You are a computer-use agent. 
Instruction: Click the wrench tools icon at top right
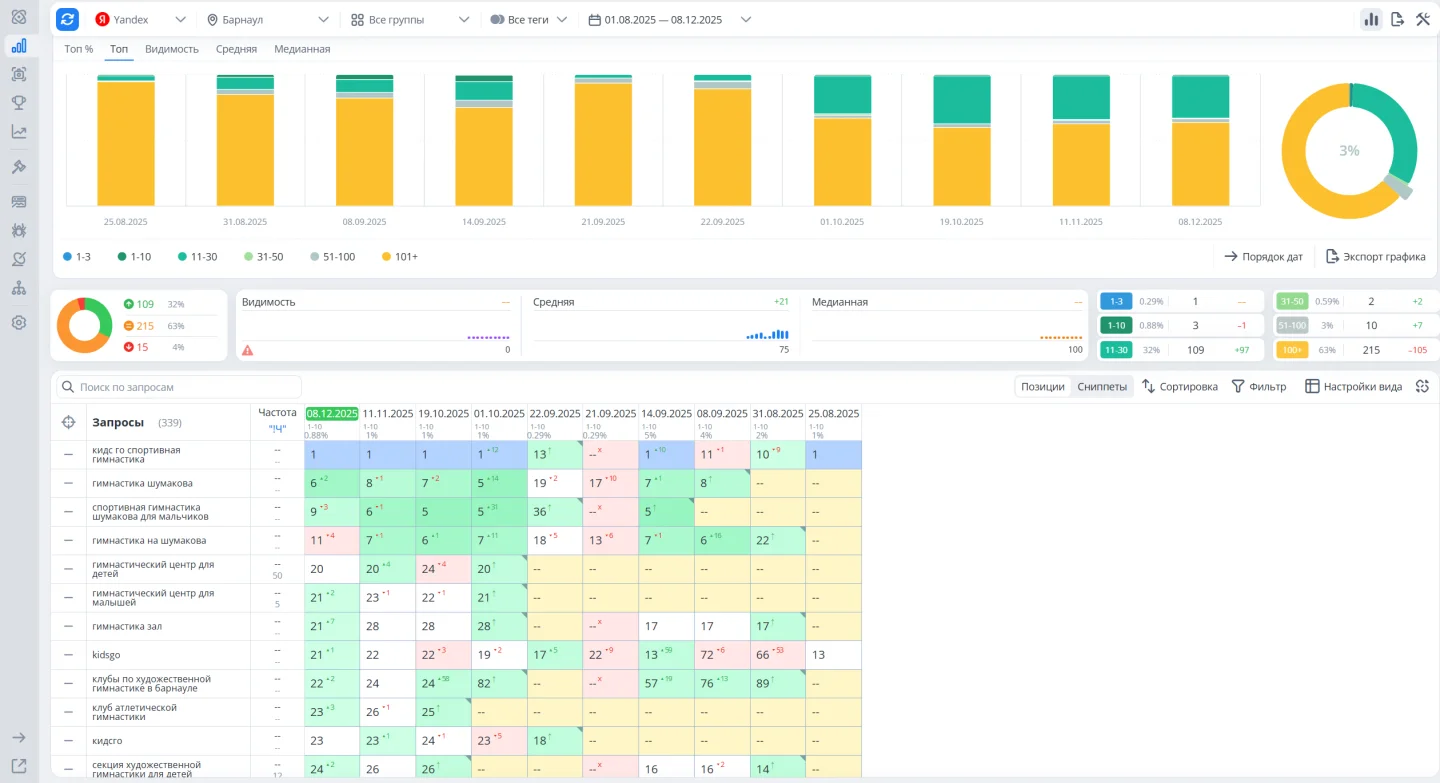point(1423,20)
